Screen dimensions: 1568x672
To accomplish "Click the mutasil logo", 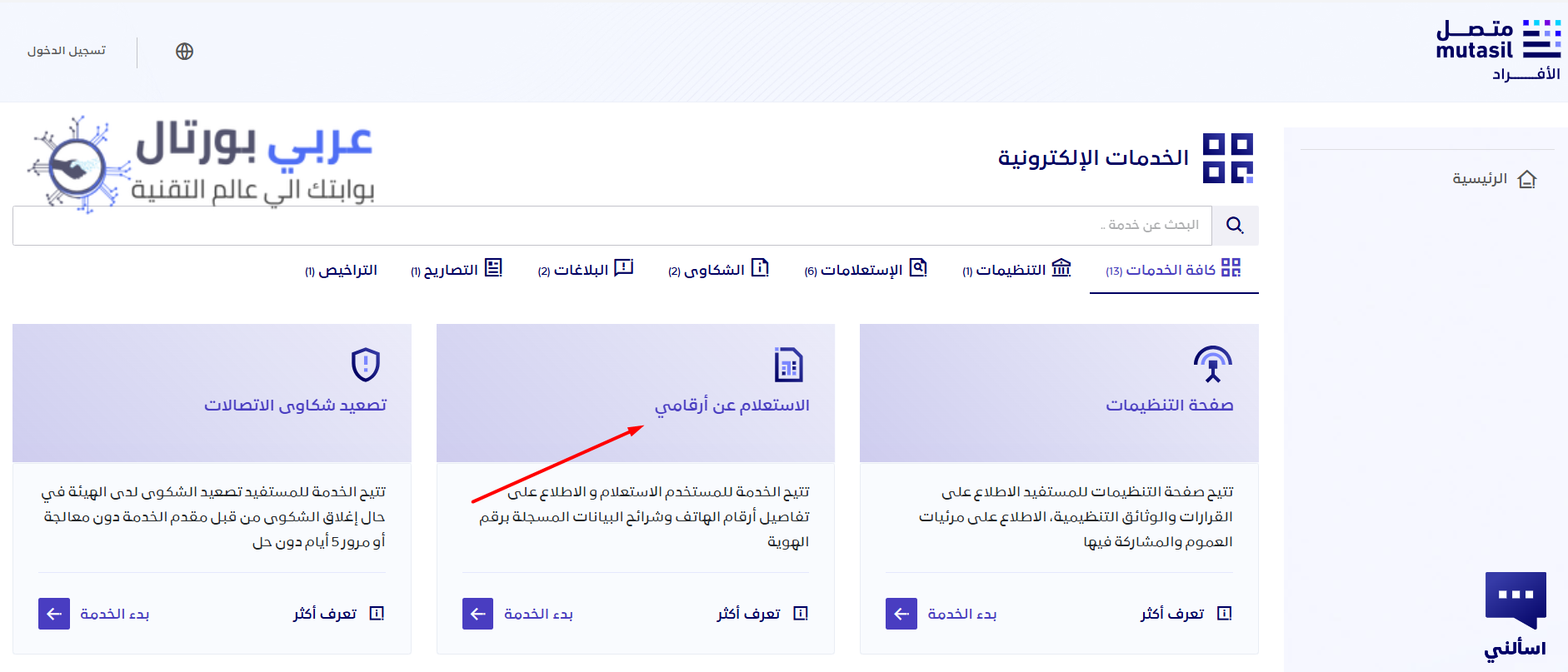I will coord(1498,40).
